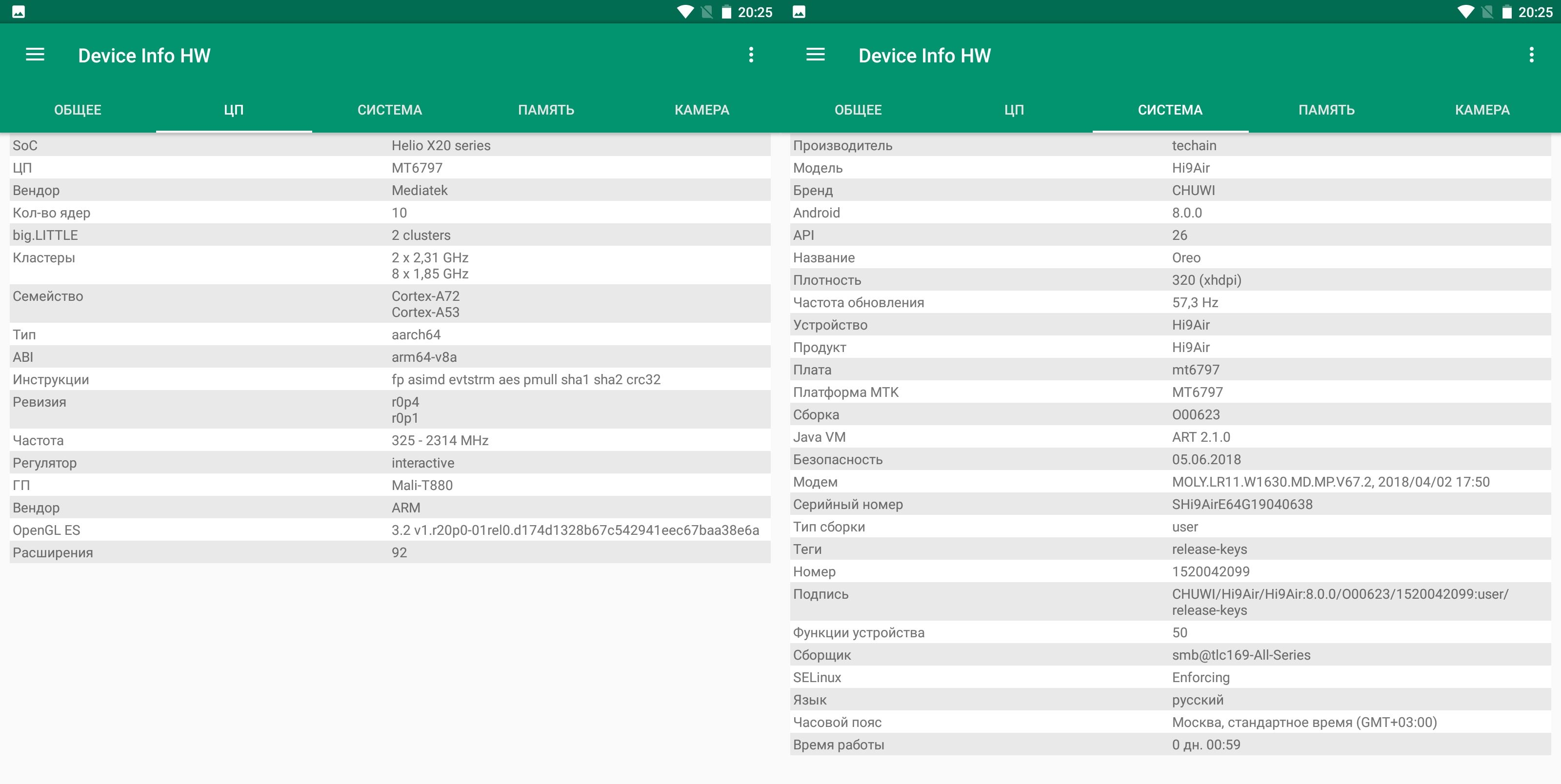Select the arm64-v8a ABI value
The width and height of the screenshot is (1561, 784).
[424, 357]
